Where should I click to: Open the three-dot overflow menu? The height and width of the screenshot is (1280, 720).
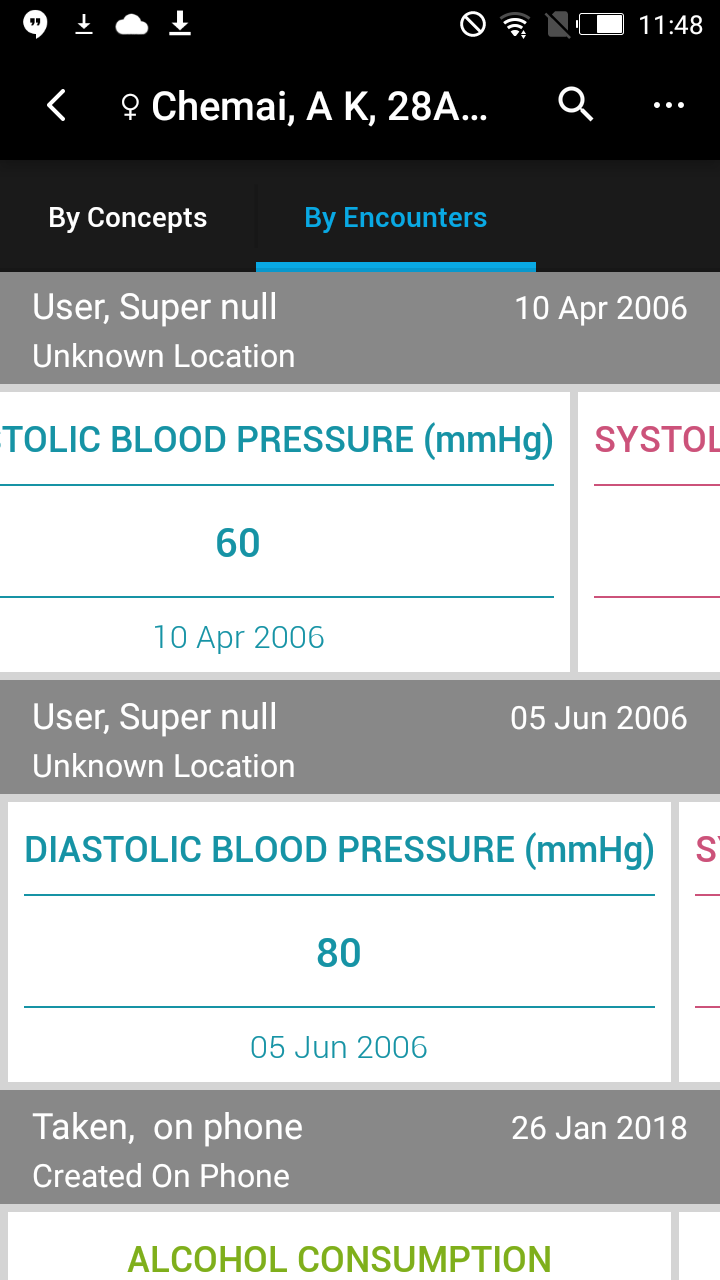coord(668,105)
